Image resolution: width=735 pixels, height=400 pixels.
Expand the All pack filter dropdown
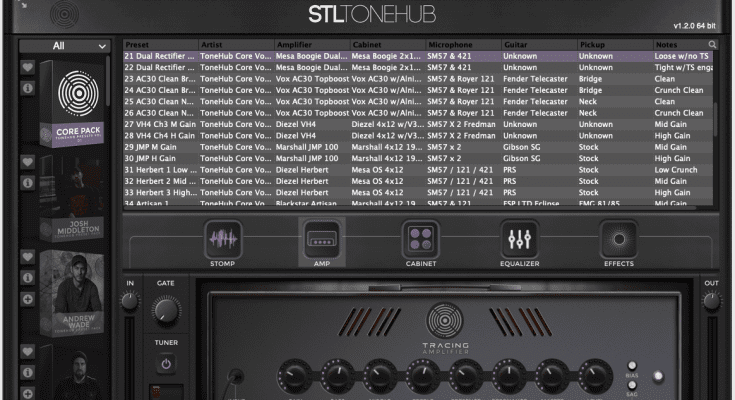click(x=66, y=46)
